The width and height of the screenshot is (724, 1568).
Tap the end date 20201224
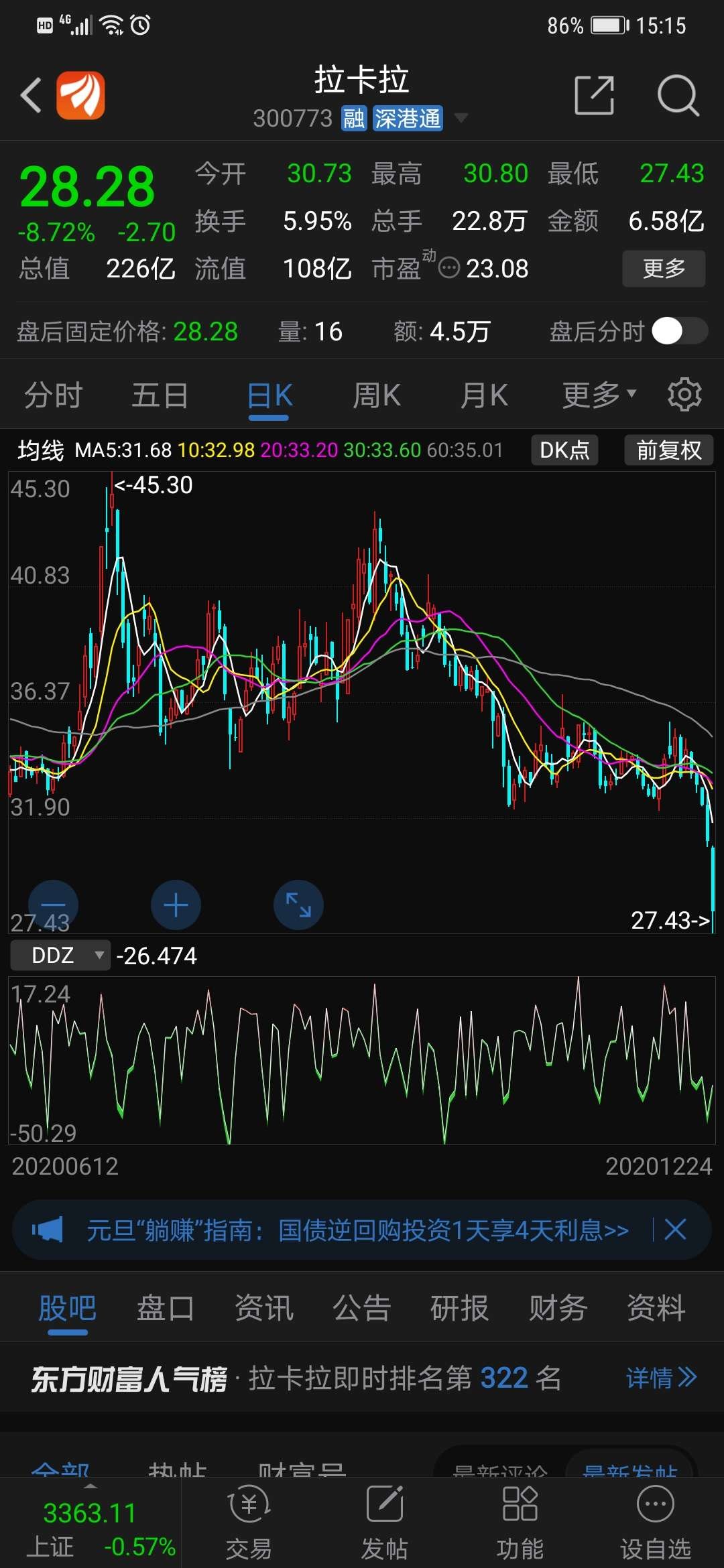tap(659, 1167)
